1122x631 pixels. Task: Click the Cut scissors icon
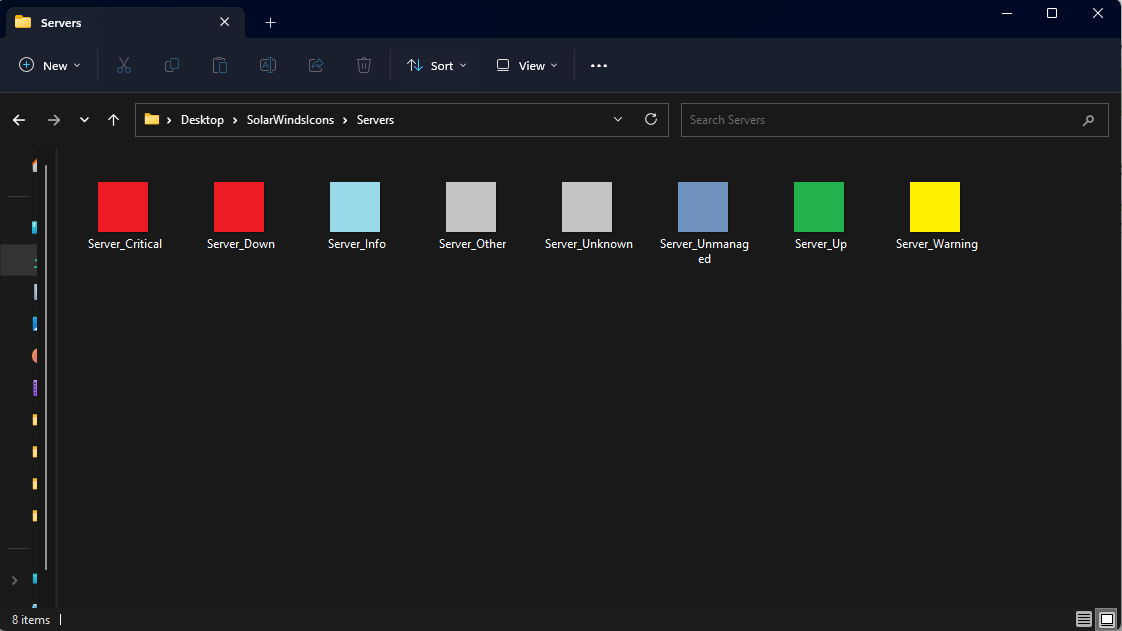click(x=124, y=66)
